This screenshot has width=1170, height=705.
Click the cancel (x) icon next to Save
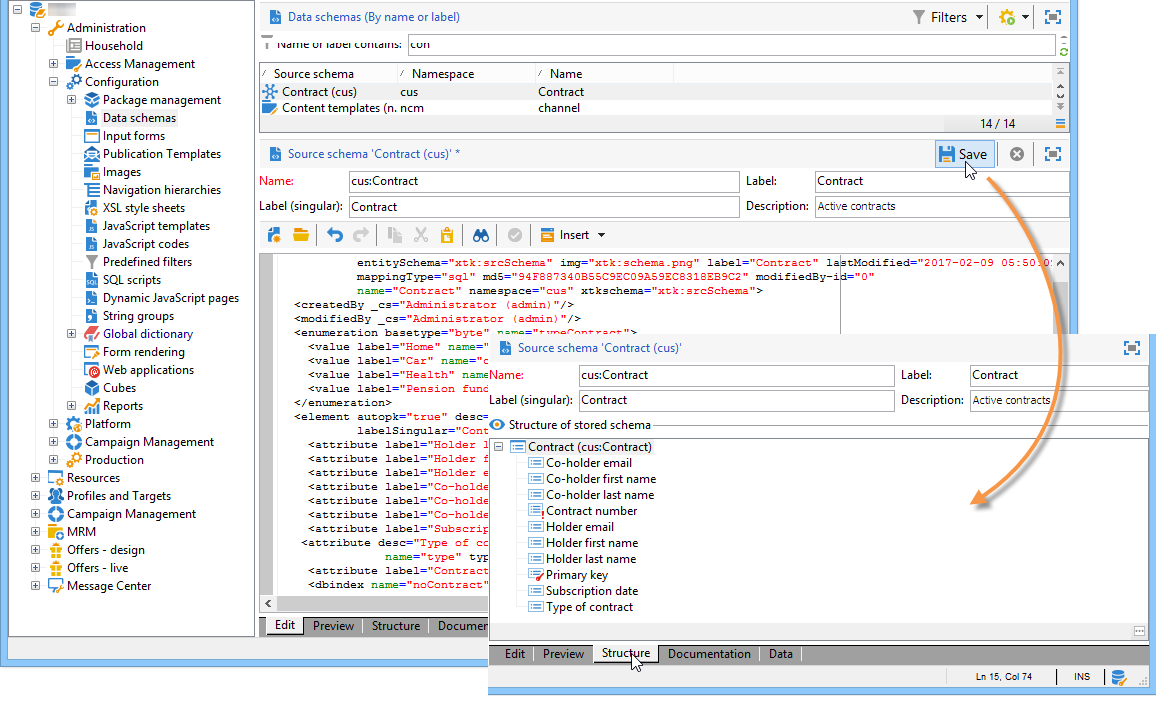pyautogui.click(x=1016, y=154)
